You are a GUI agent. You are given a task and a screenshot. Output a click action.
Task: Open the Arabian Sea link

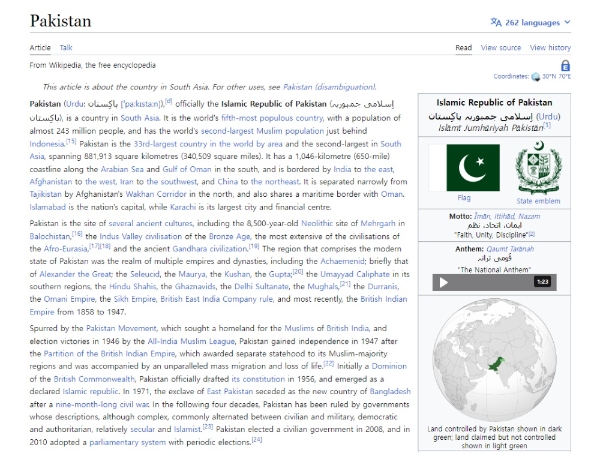122,169
